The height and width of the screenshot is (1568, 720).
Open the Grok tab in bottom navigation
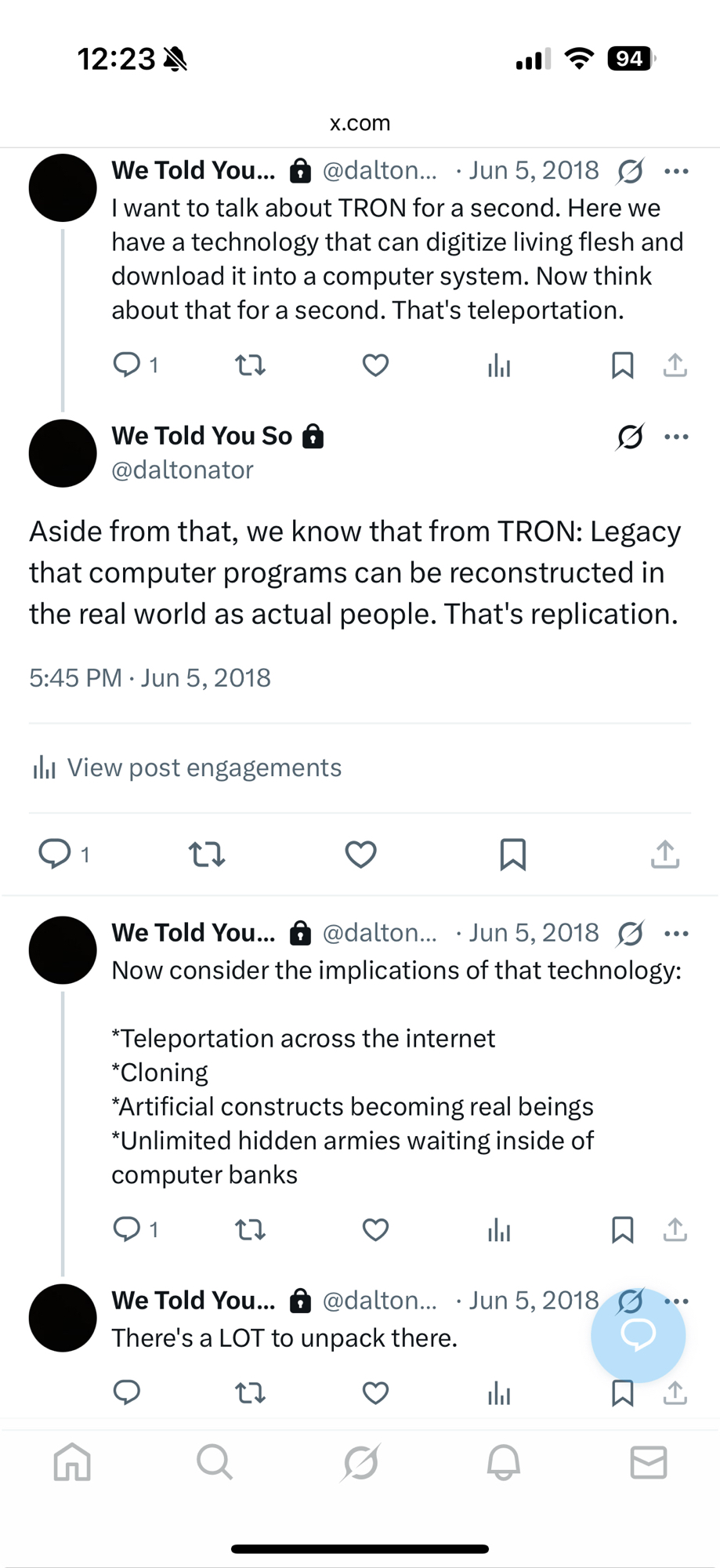click(x=360, y=1462)
